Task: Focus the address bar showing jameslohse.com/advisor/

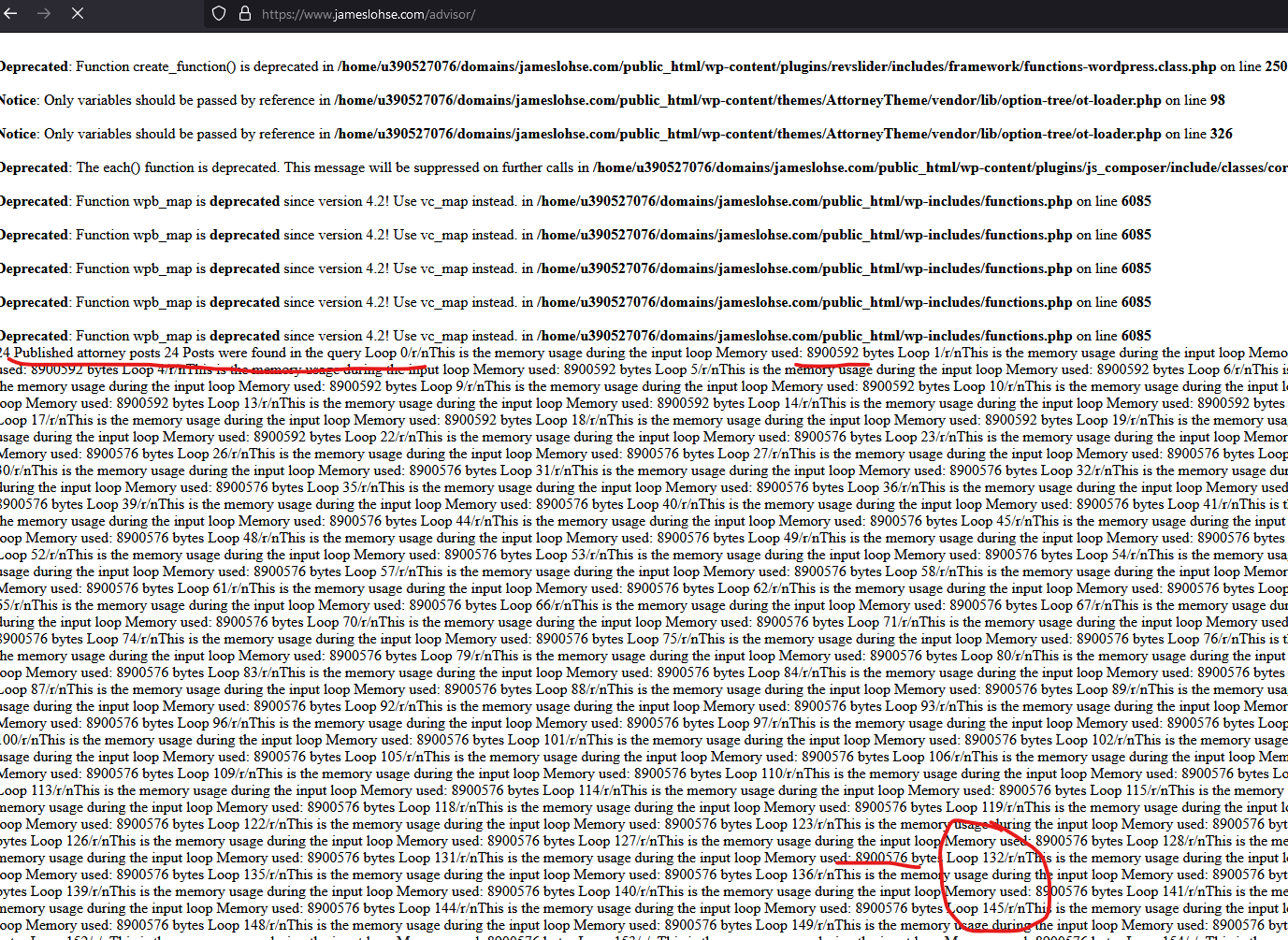Action: coord(369,14)
